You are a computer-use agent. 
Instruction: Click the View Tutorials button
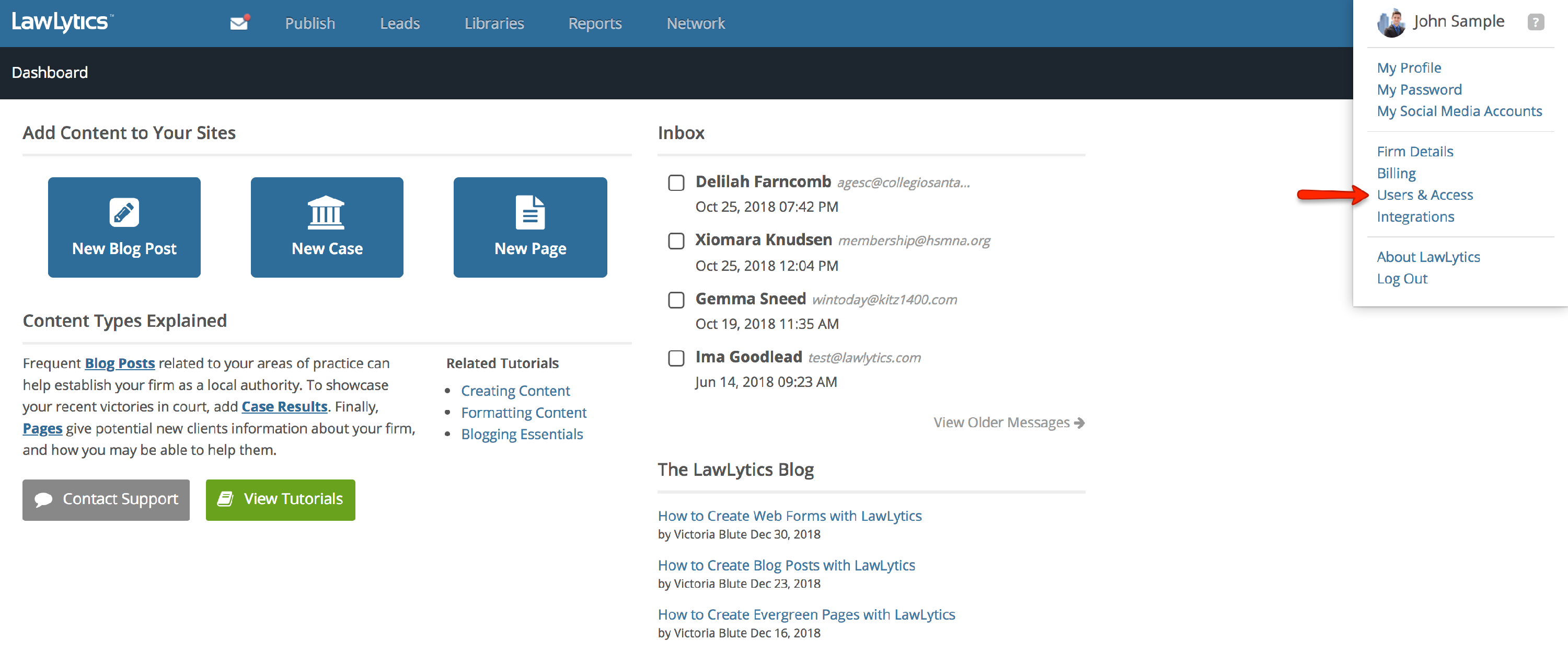pyautogui.click(x=280, y=499)
